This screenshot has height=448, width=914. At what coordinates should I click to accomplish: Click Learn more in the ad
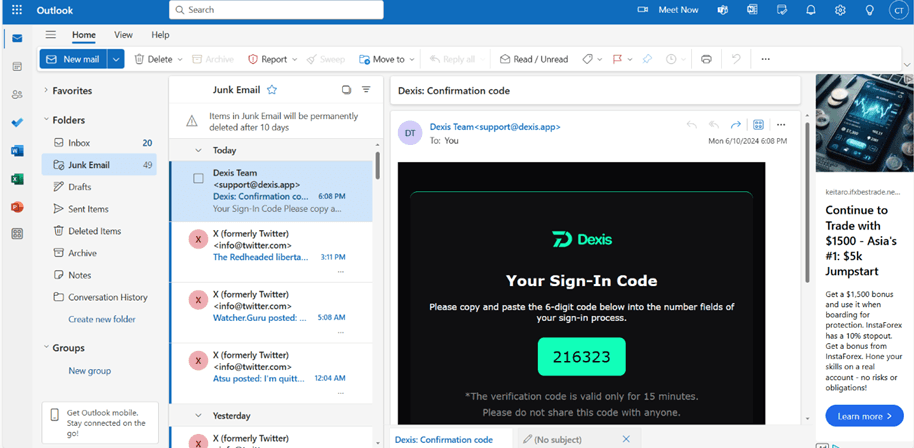(864, 416)
